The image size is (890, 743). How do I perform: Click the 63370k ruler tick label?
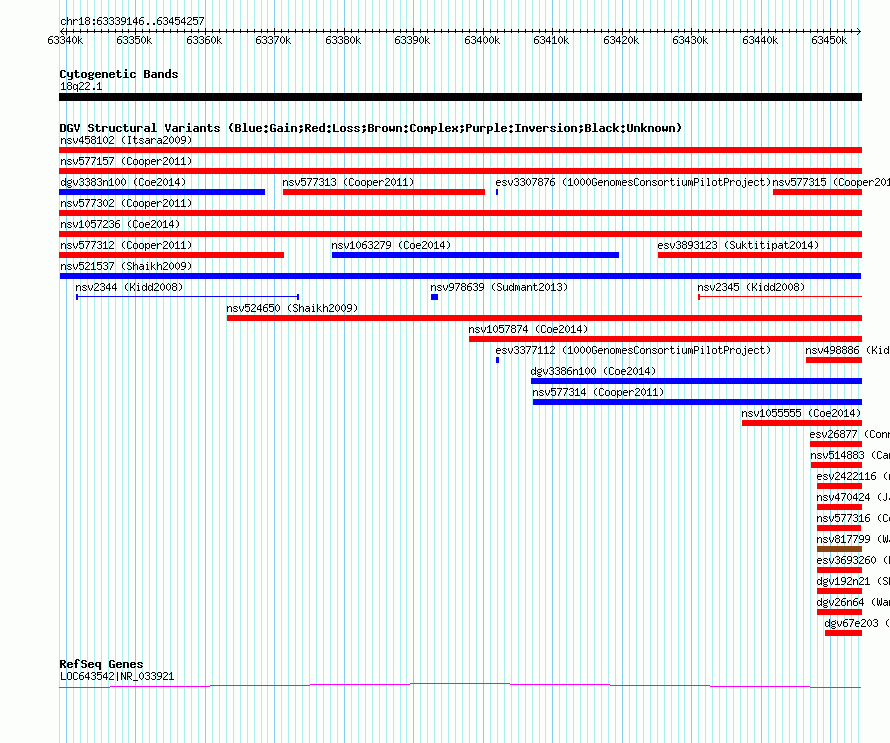coord(273,40)
